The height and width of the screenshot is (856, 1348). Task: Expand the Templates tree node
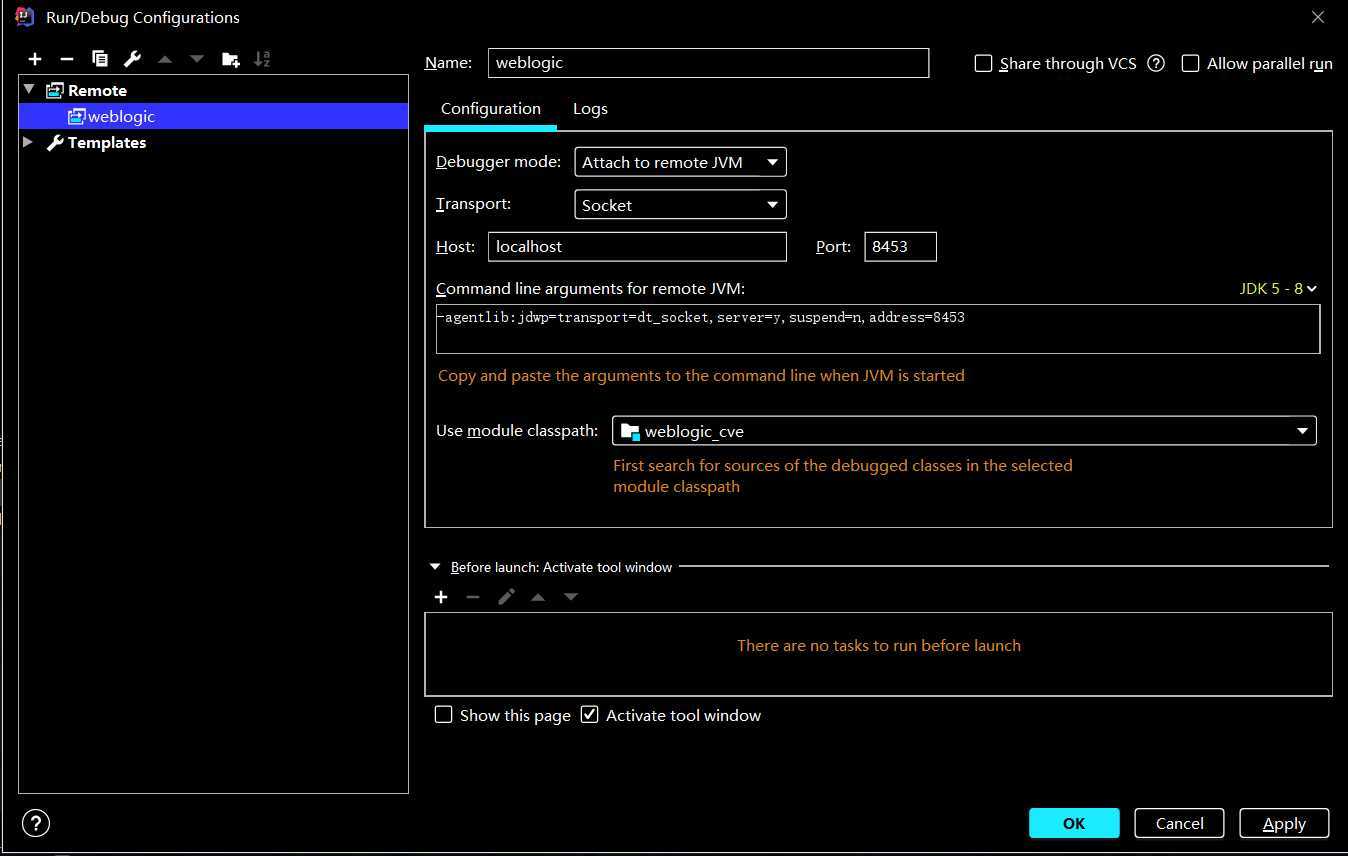click(x=28, y=142)
